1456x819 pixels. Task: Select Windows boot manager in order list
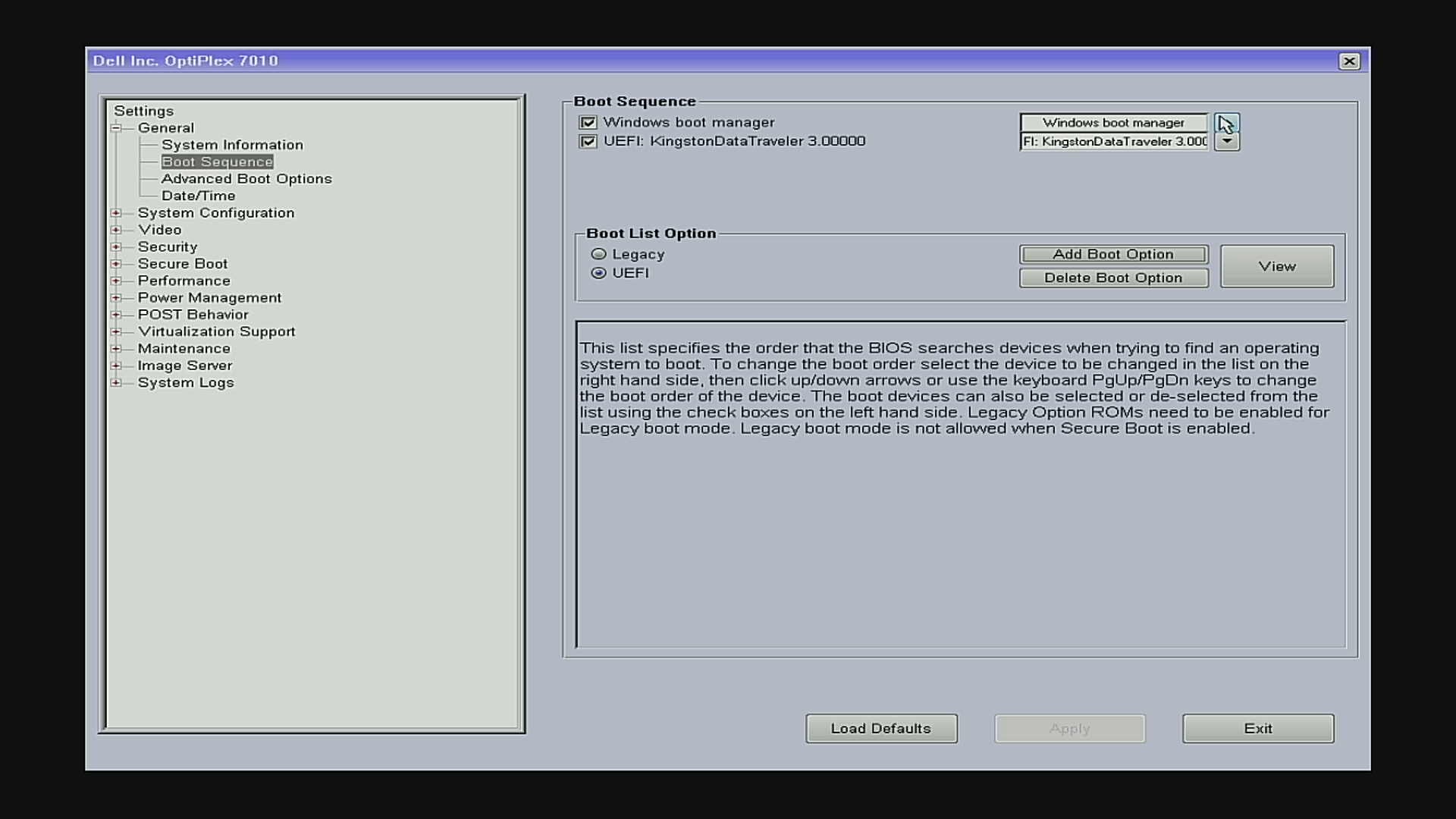[x=1114, y=123]
